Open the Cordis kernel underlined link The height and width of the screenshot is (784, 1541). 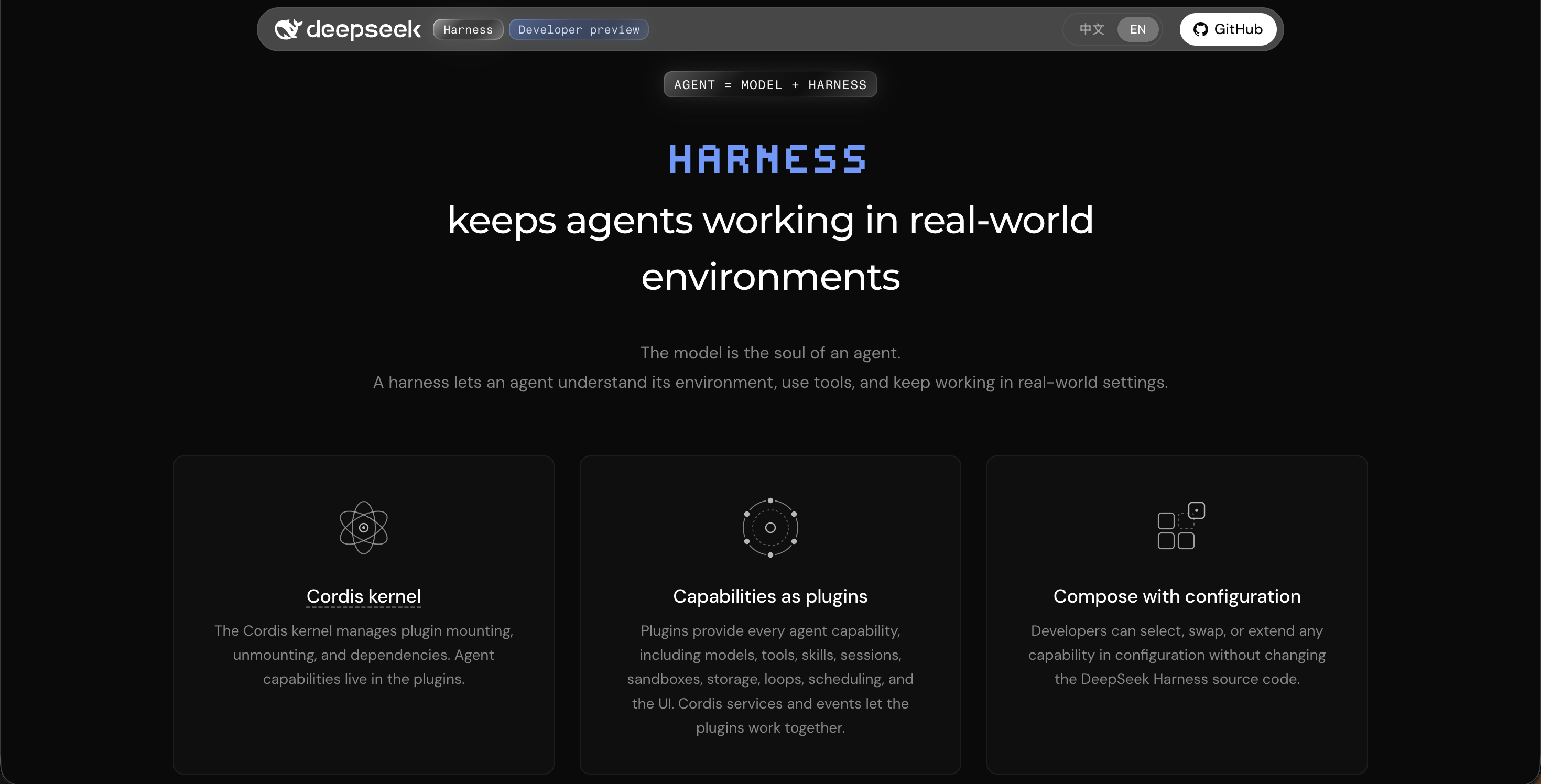coord(364,596)
